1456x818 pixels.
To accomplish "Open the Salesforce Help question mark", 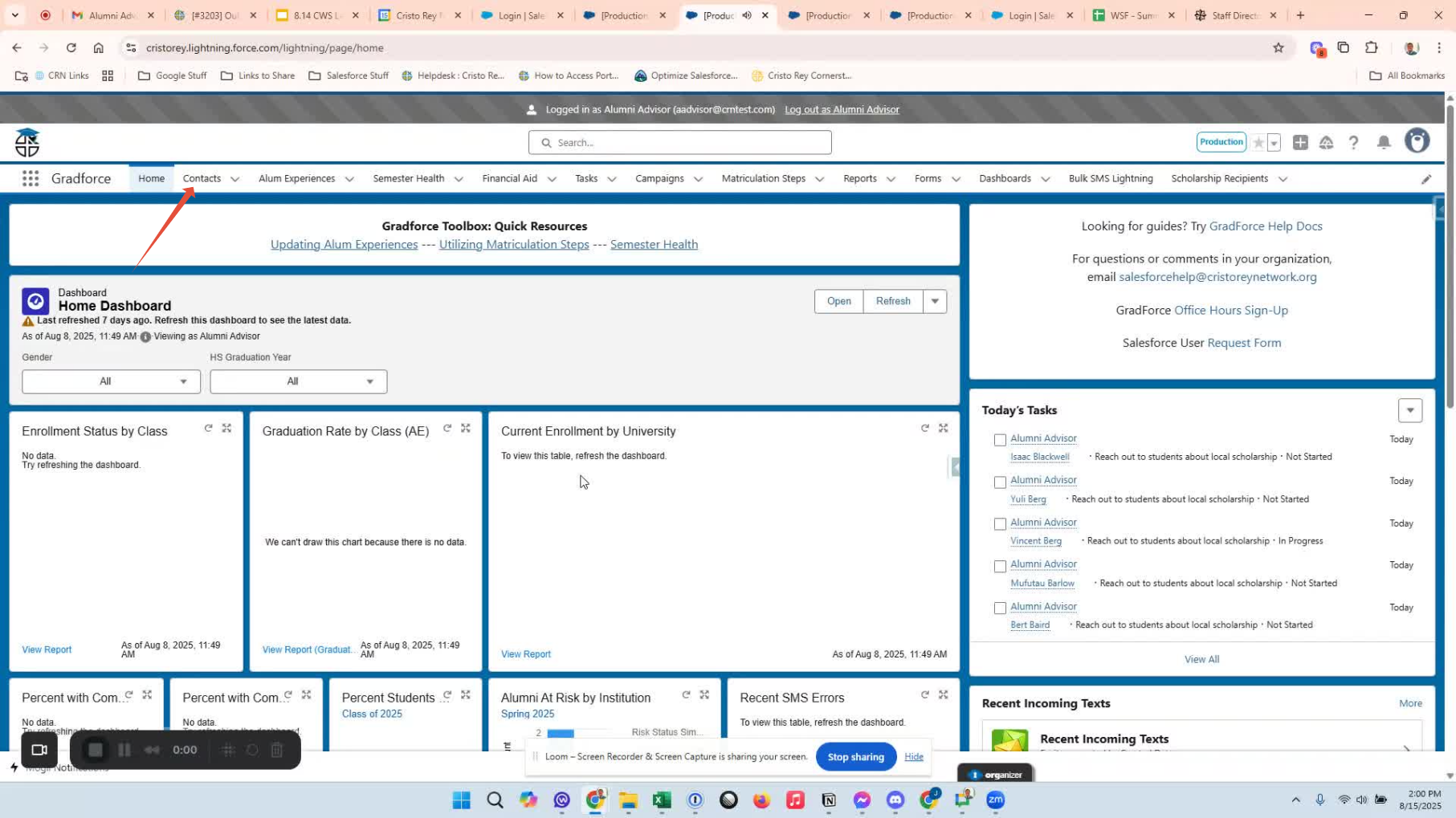I will pyautogui.click(x=1353, y=142).
